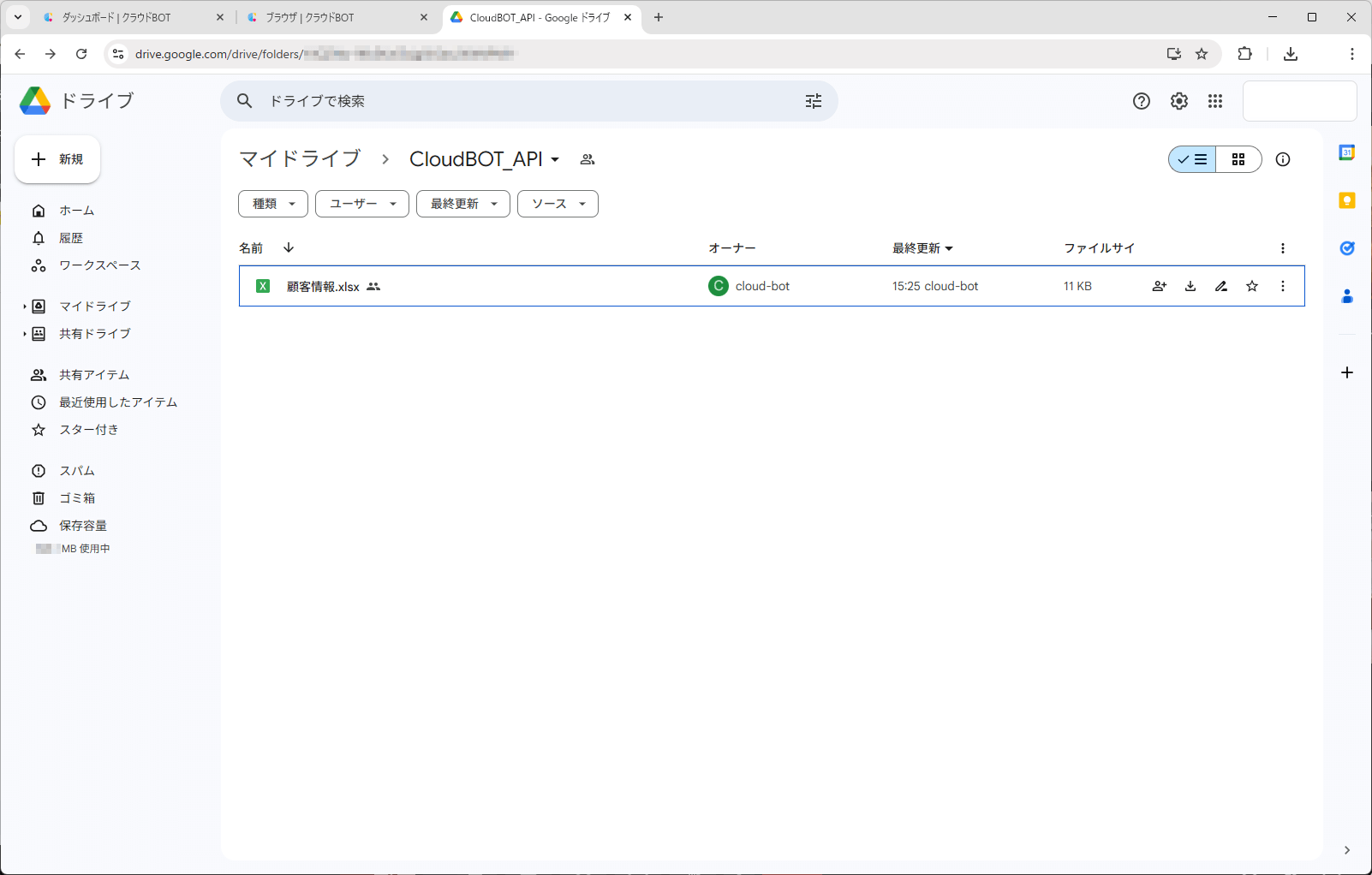1372x875 pixels.
Task: Open Google Tasks side panel
Action: [x=1347, y=248]
